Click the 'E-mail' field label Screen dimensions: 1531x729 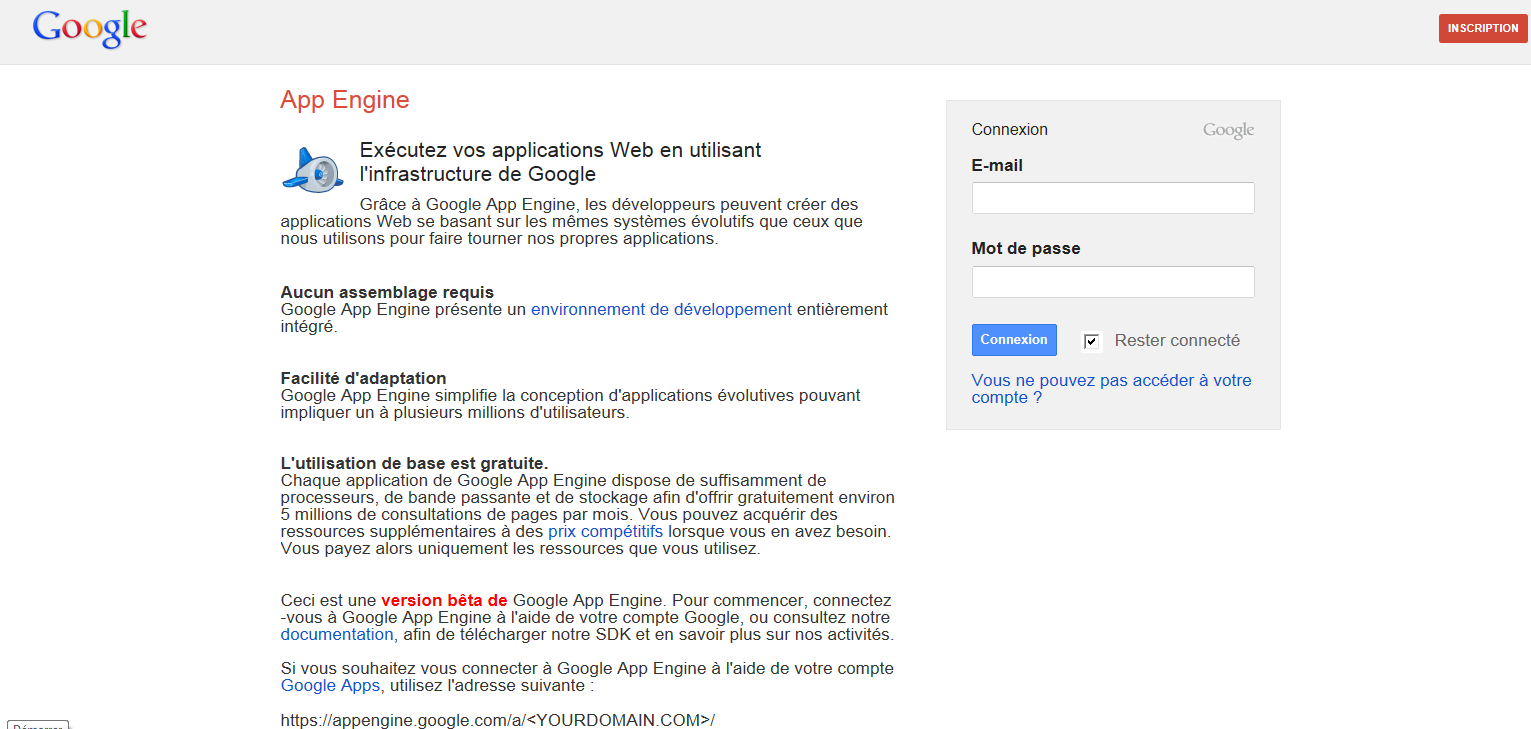997,165
